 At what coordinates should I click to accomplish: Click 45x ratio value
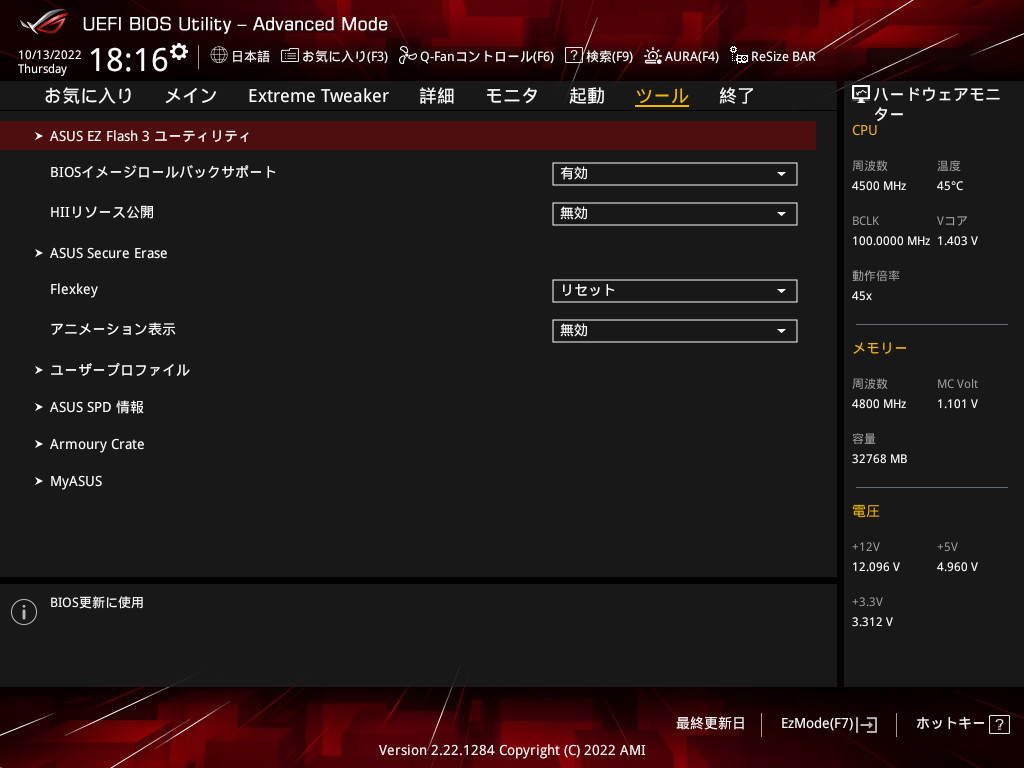point(862,296)
